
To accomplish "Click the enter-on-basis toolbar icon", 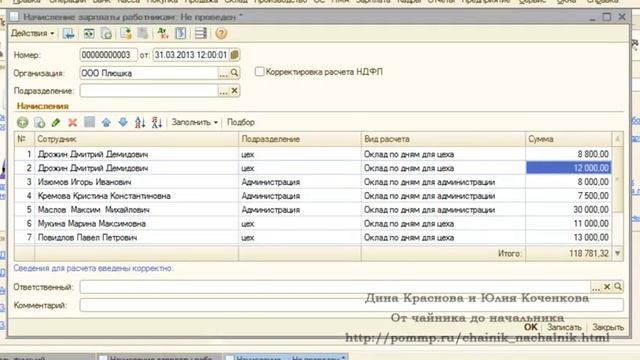I will [x=126, y=33].
